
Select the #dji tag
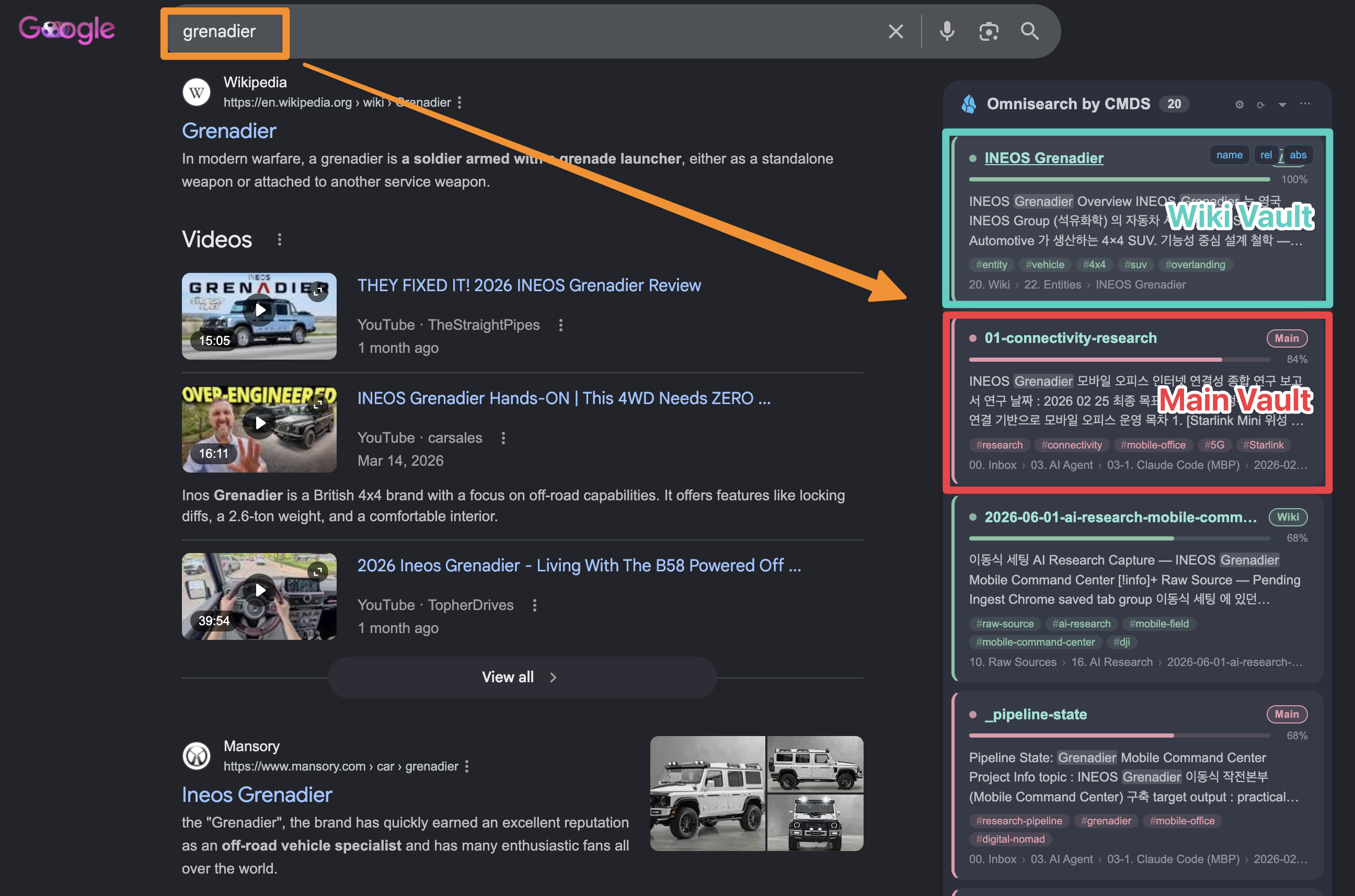click(1121, 642)
